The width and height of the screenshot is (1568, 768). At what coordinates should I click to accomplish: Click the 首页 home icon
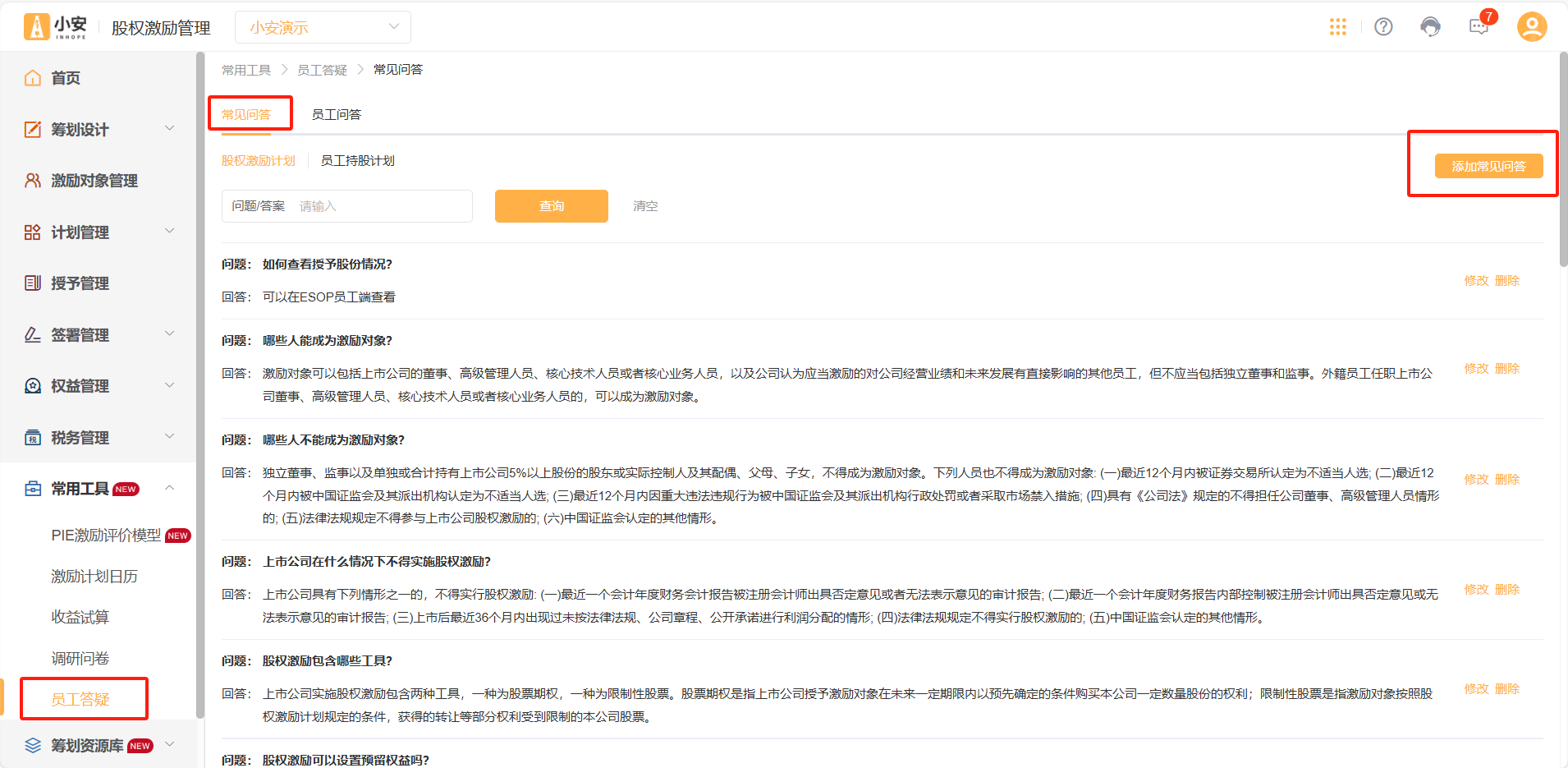tap(33, 78)
